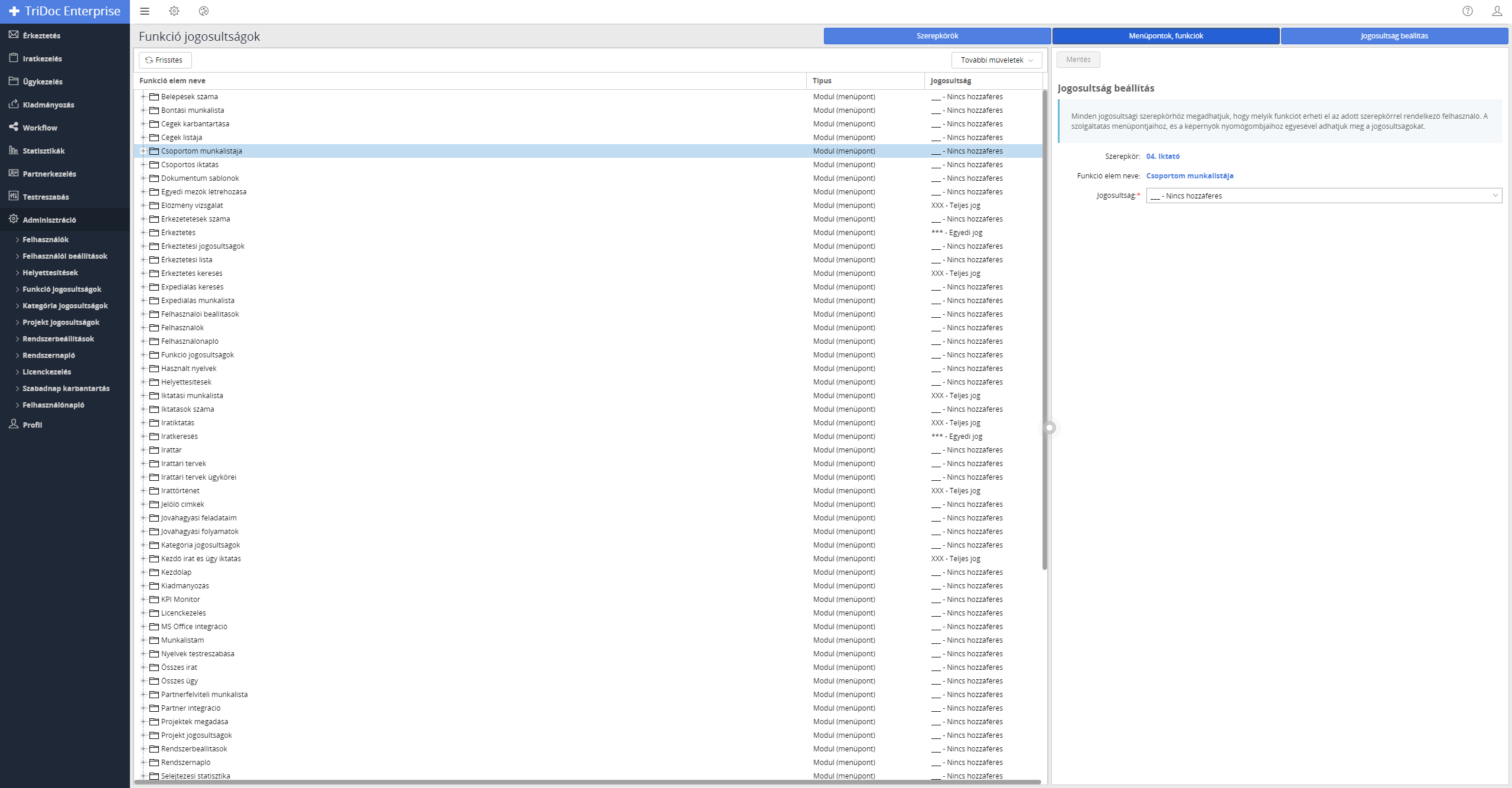Open the További műveletek dropdown

pyautogui.click(x=996, y=60)
